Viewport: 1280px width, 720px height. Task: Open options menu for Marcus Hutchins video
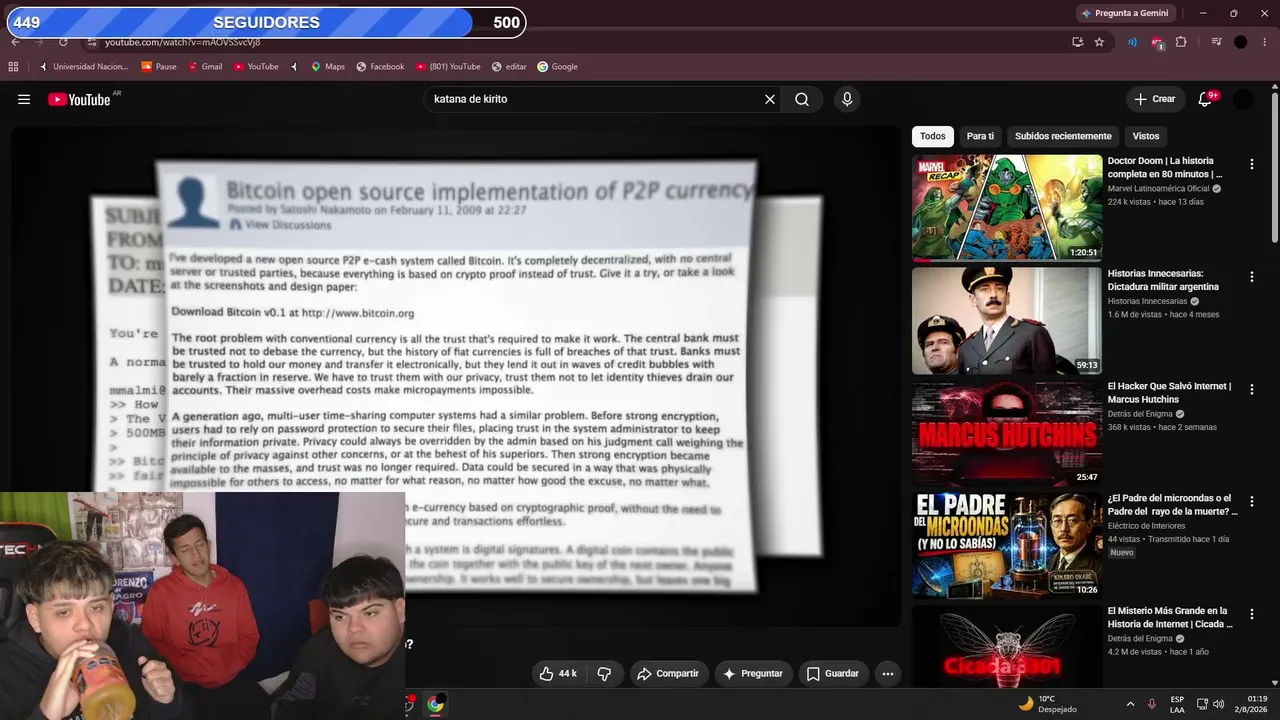click(1252, 389)
